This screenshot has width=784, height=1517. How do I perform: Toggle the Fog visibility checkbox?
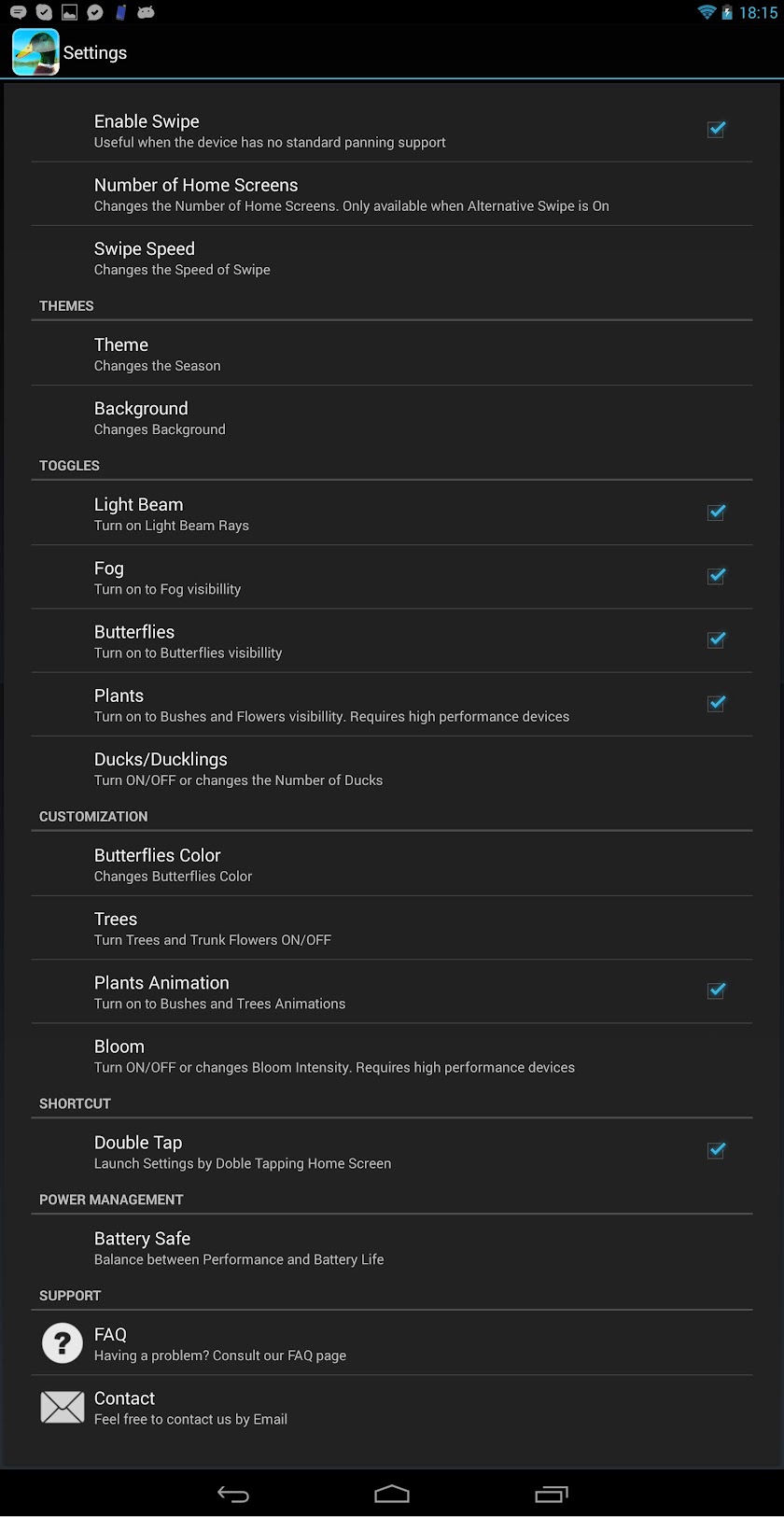point(716,576)
